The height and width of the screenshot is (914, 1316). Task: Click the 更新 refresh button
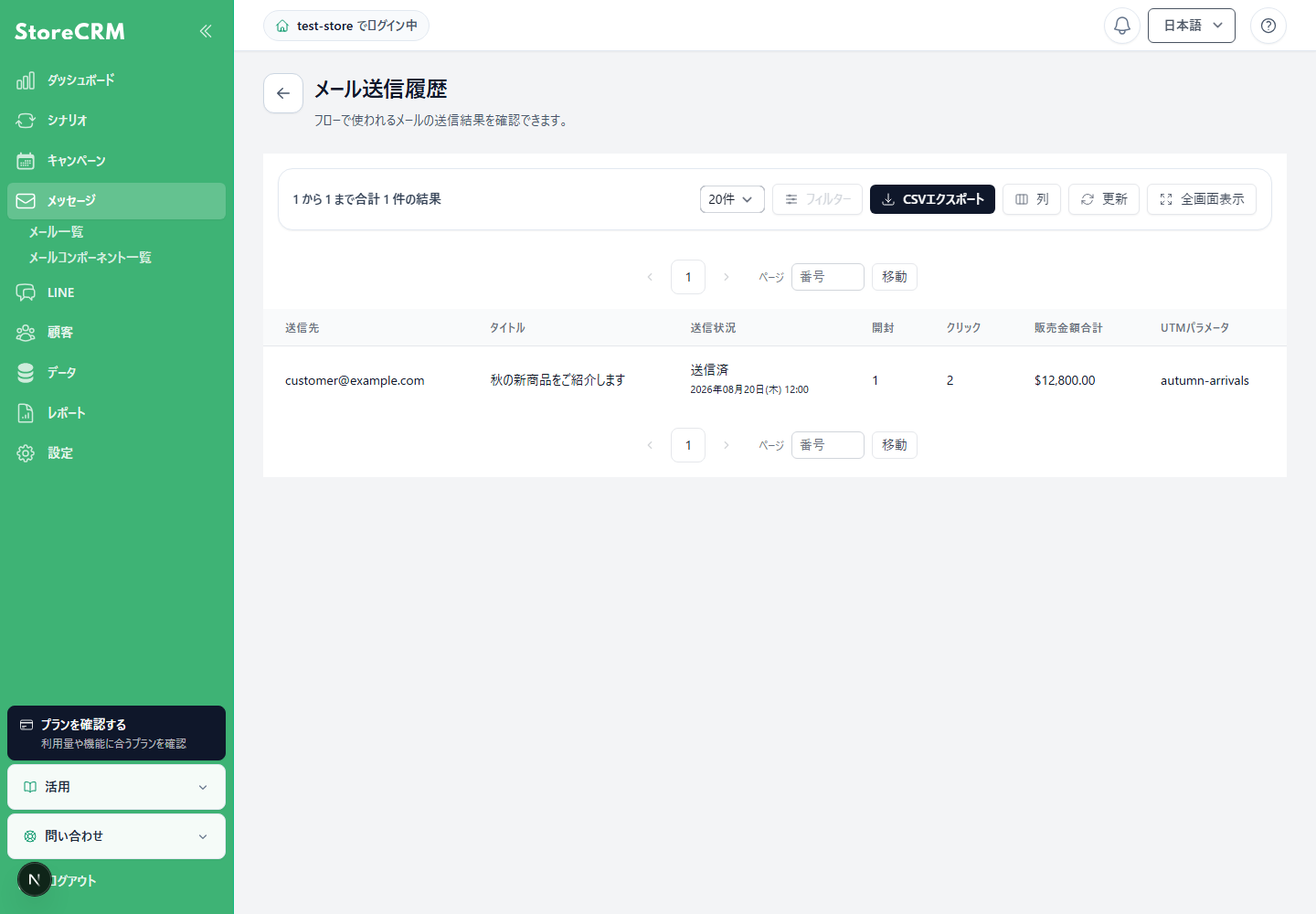point(1104,199)
